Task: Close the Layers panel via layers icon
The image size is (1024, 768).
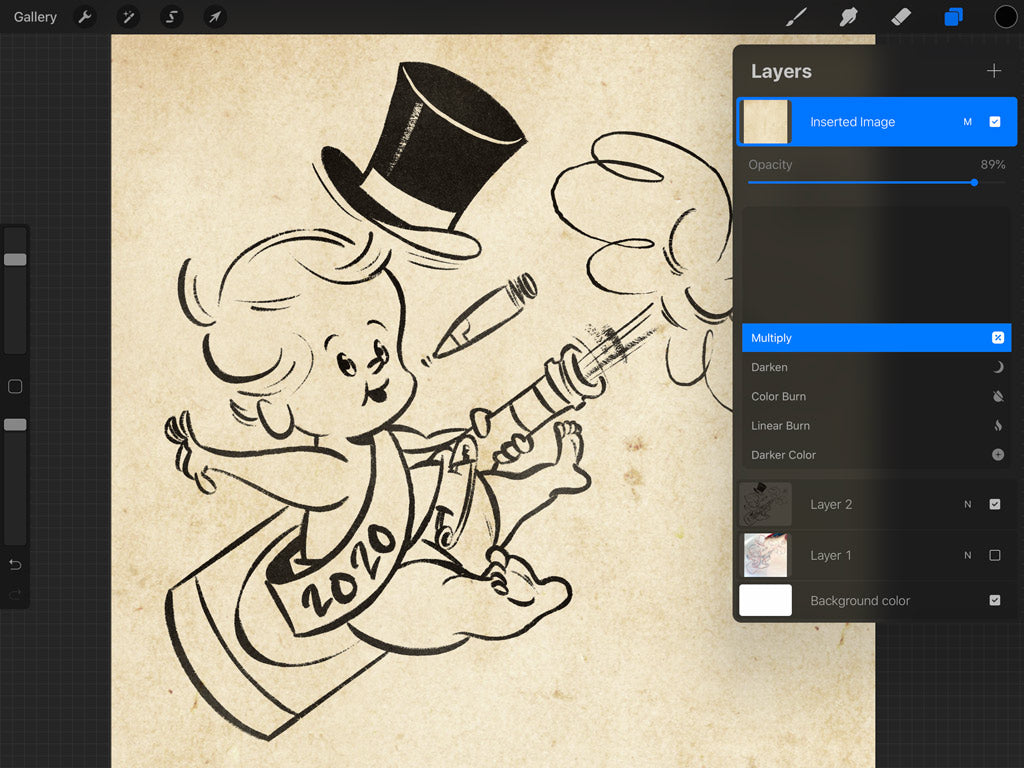Action: (953, 17)
